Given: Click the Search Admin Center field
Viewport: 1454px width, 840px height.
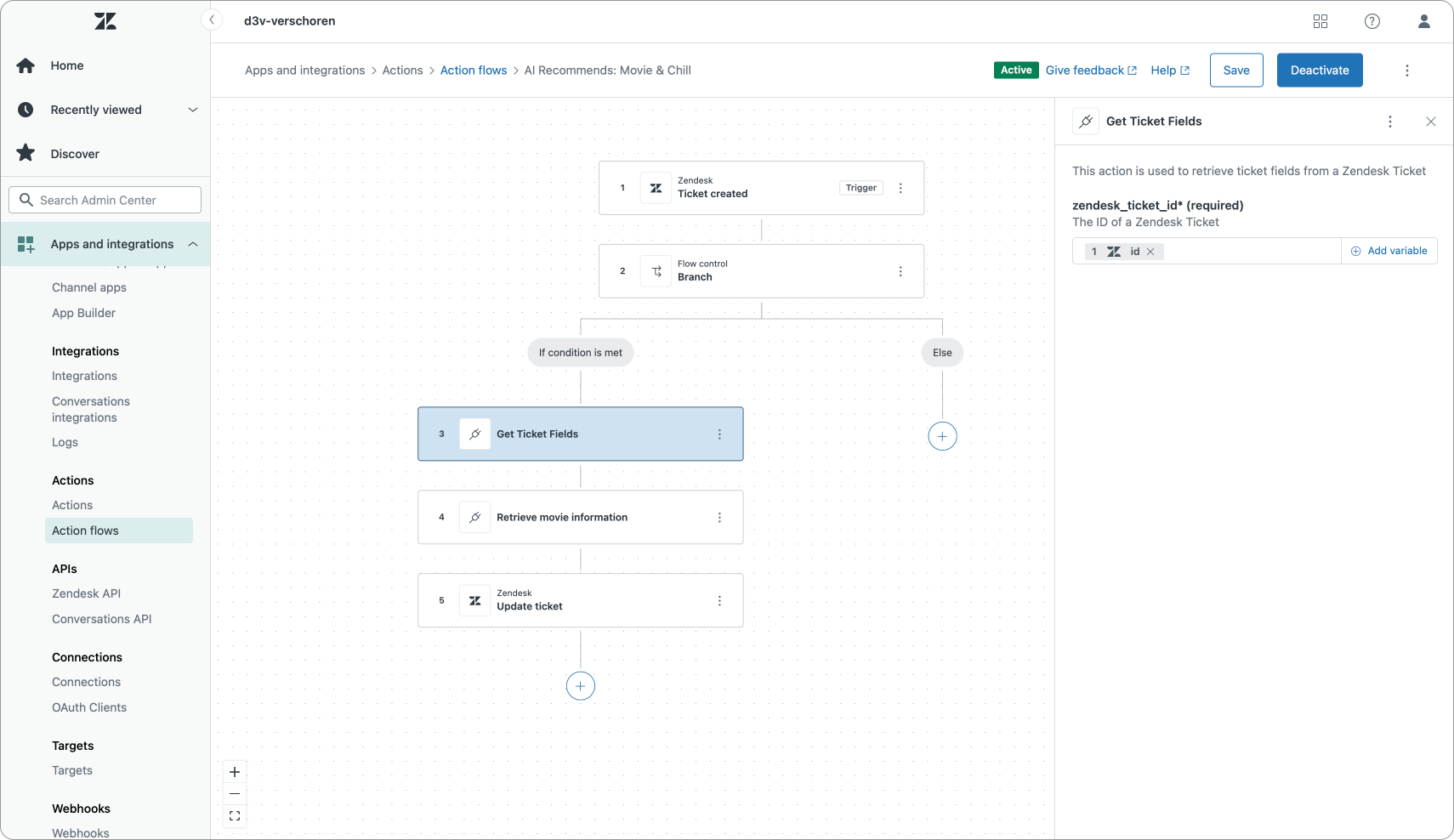Looking at the screenshot, I should [x=105, y=200].
